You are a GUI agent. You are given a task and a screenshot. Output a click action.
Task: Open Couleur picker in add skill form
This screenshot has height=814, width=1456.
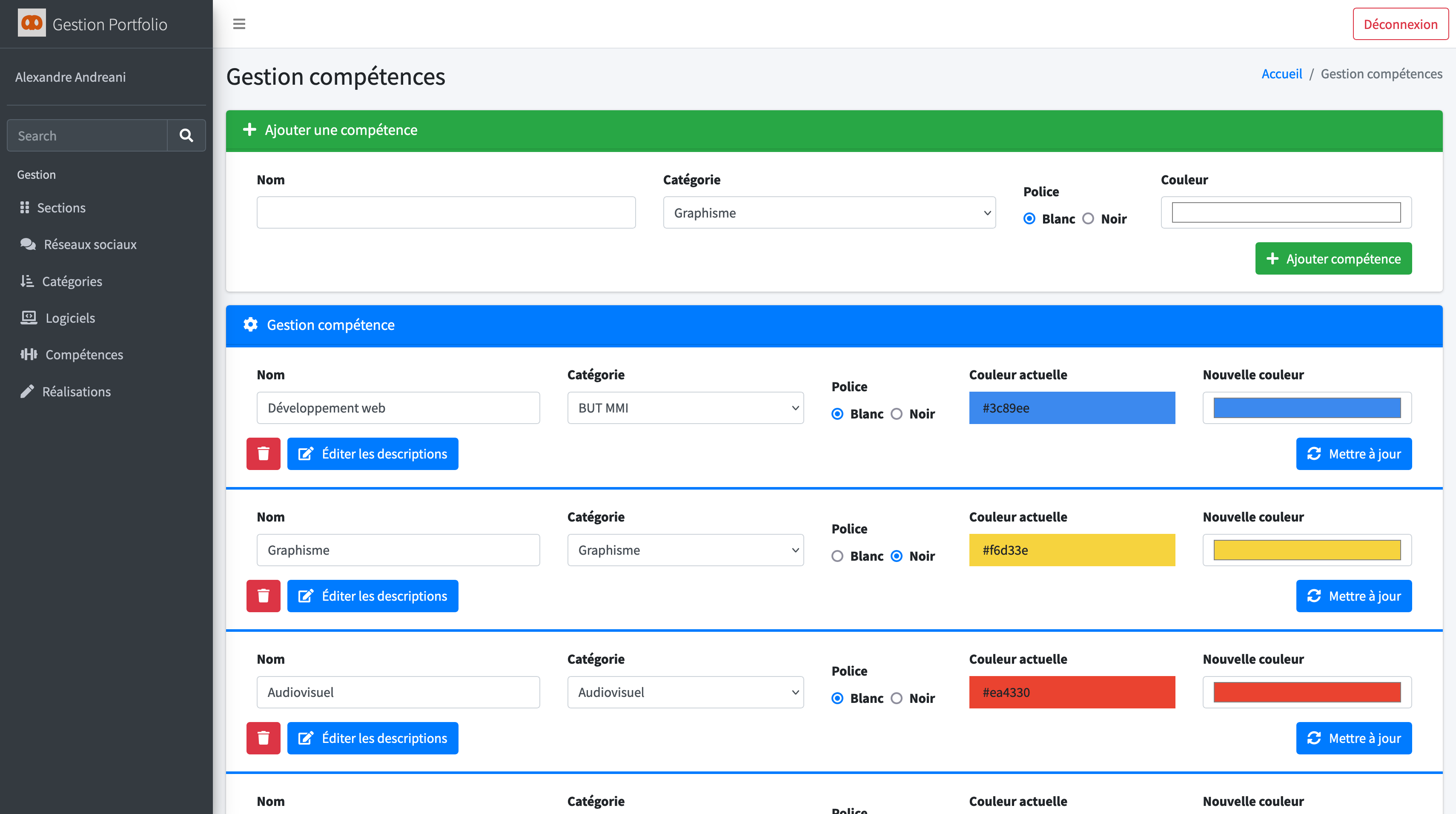point(1287,212)
